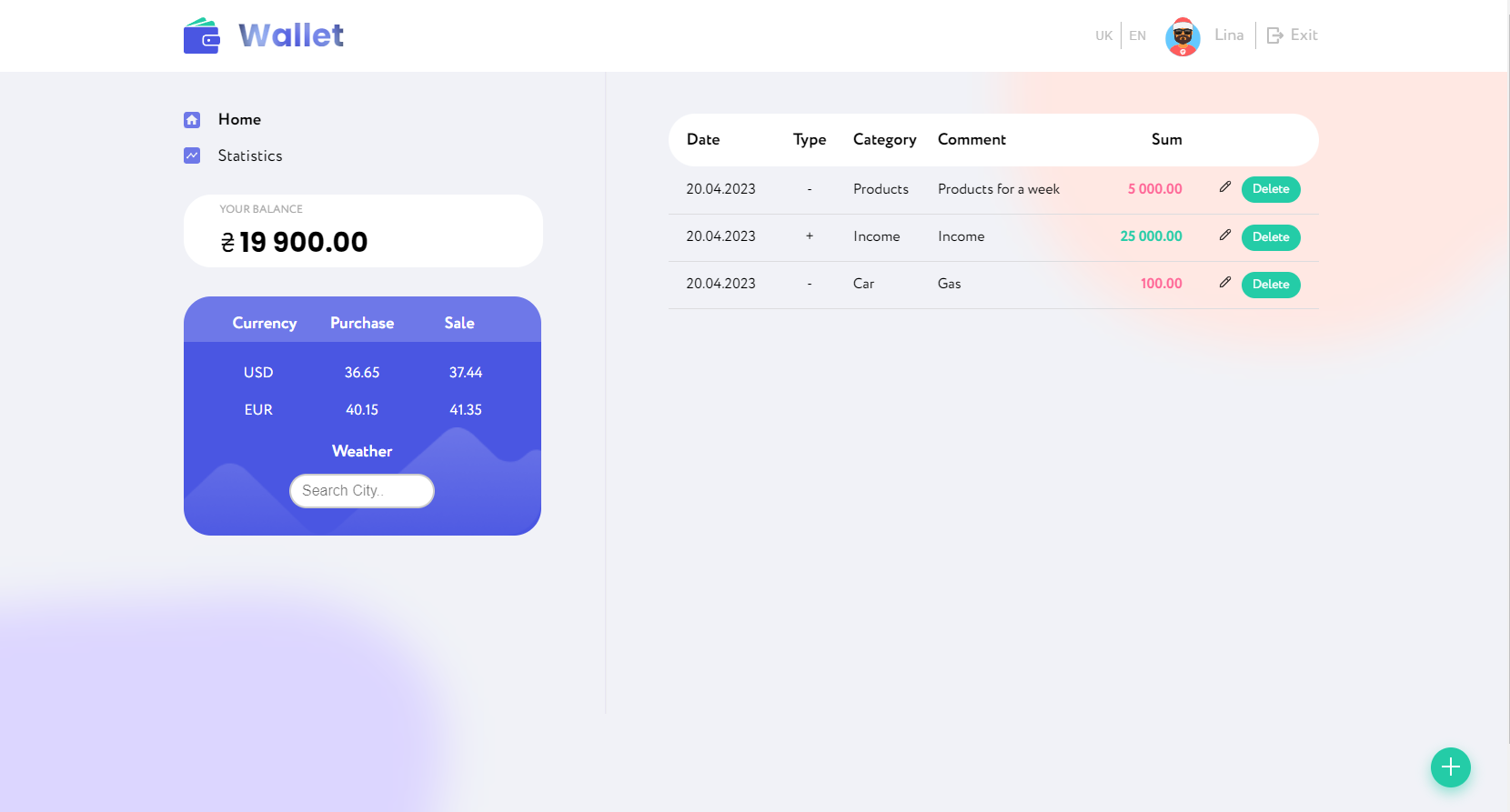This screenshot has width=1510, height=812.
Task: Focus the Search City input field
Action: pyautogui.click(x=362, y=491)
